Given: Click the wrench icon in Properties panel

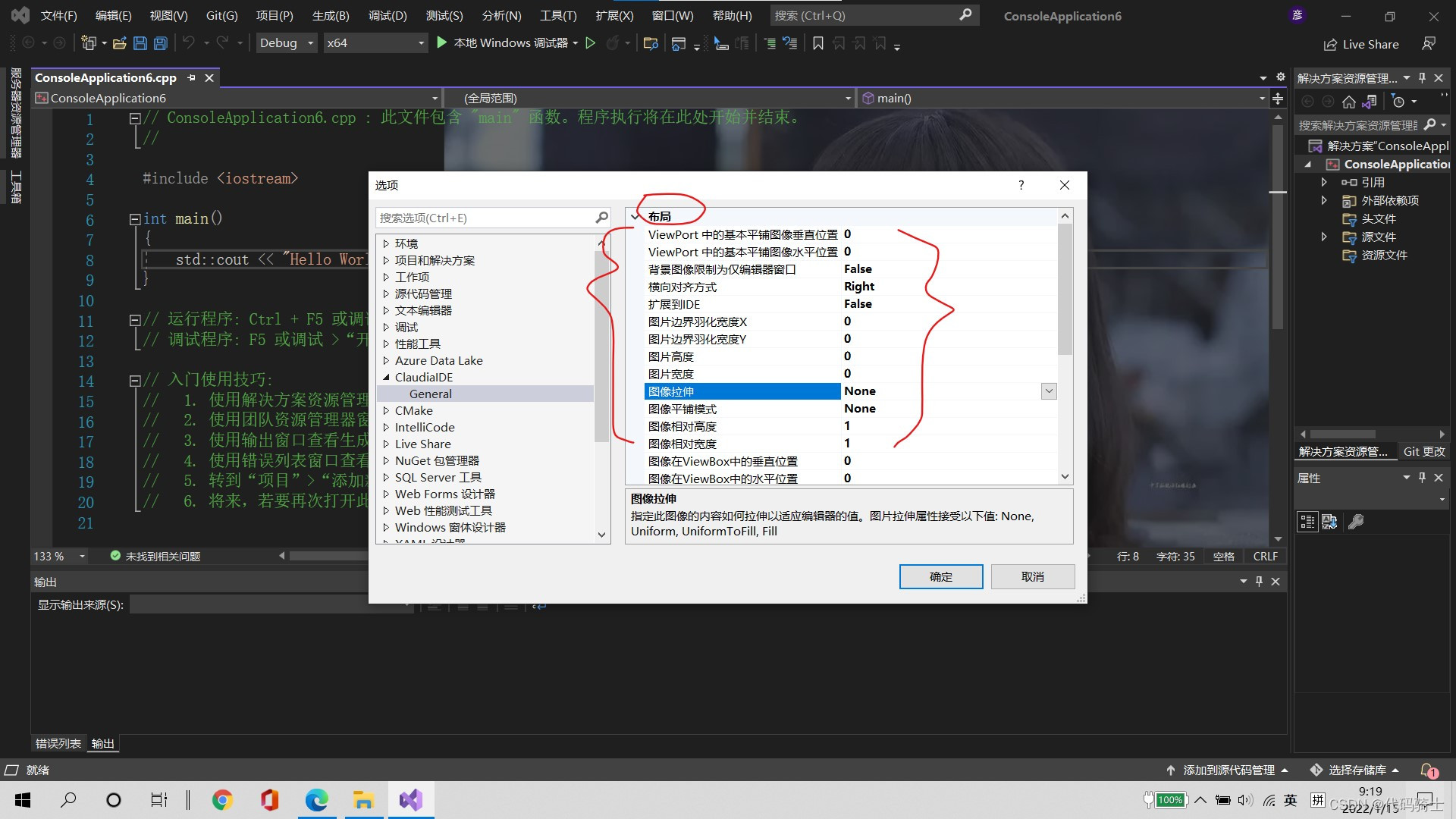Looking at the screenshot, I should (x=1356, y=522).
